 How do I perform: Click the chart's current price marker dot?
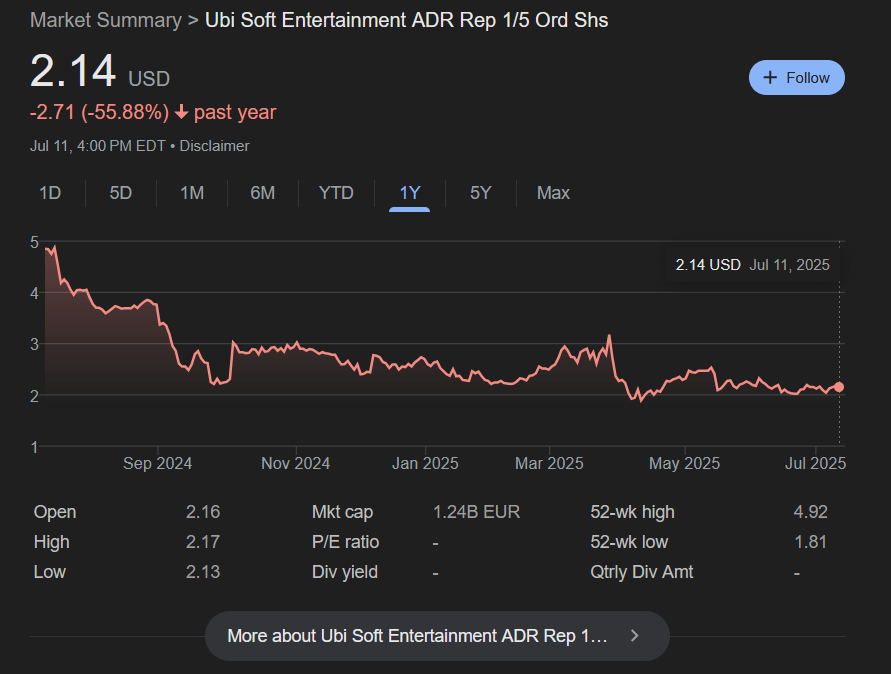coord(839,387)
